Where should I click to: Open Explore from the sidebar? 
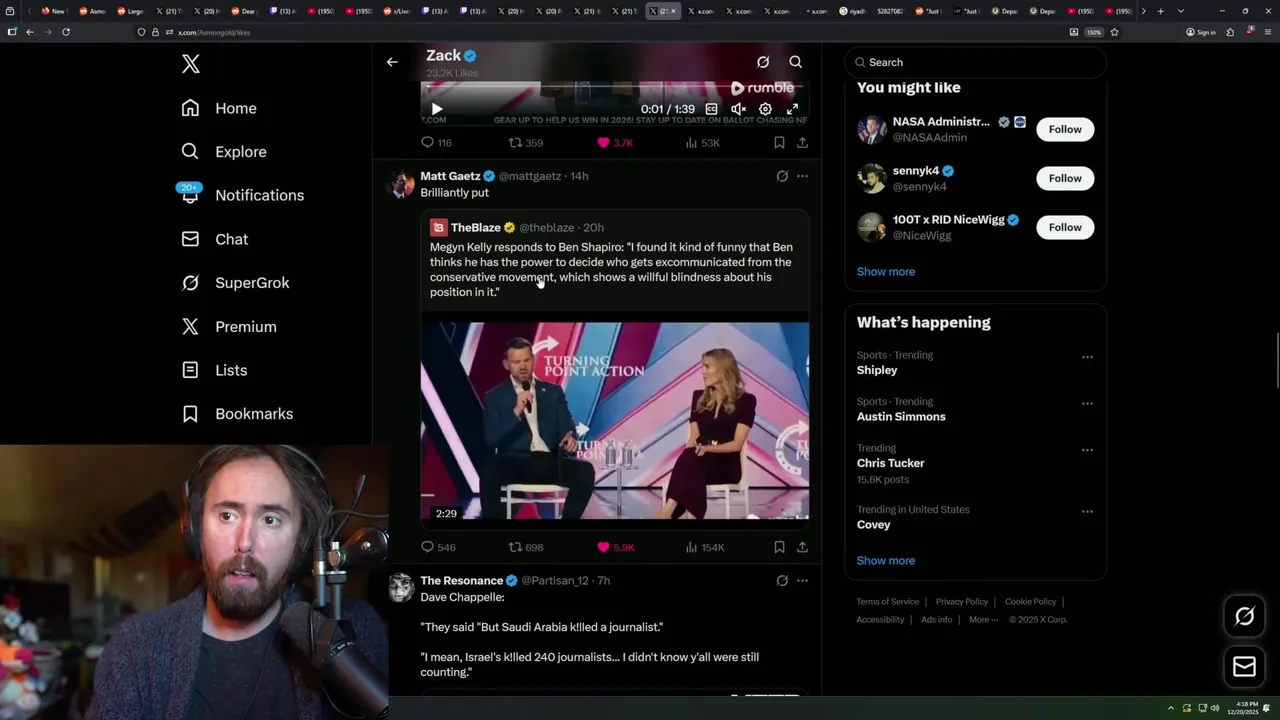[x=224, y=152]
